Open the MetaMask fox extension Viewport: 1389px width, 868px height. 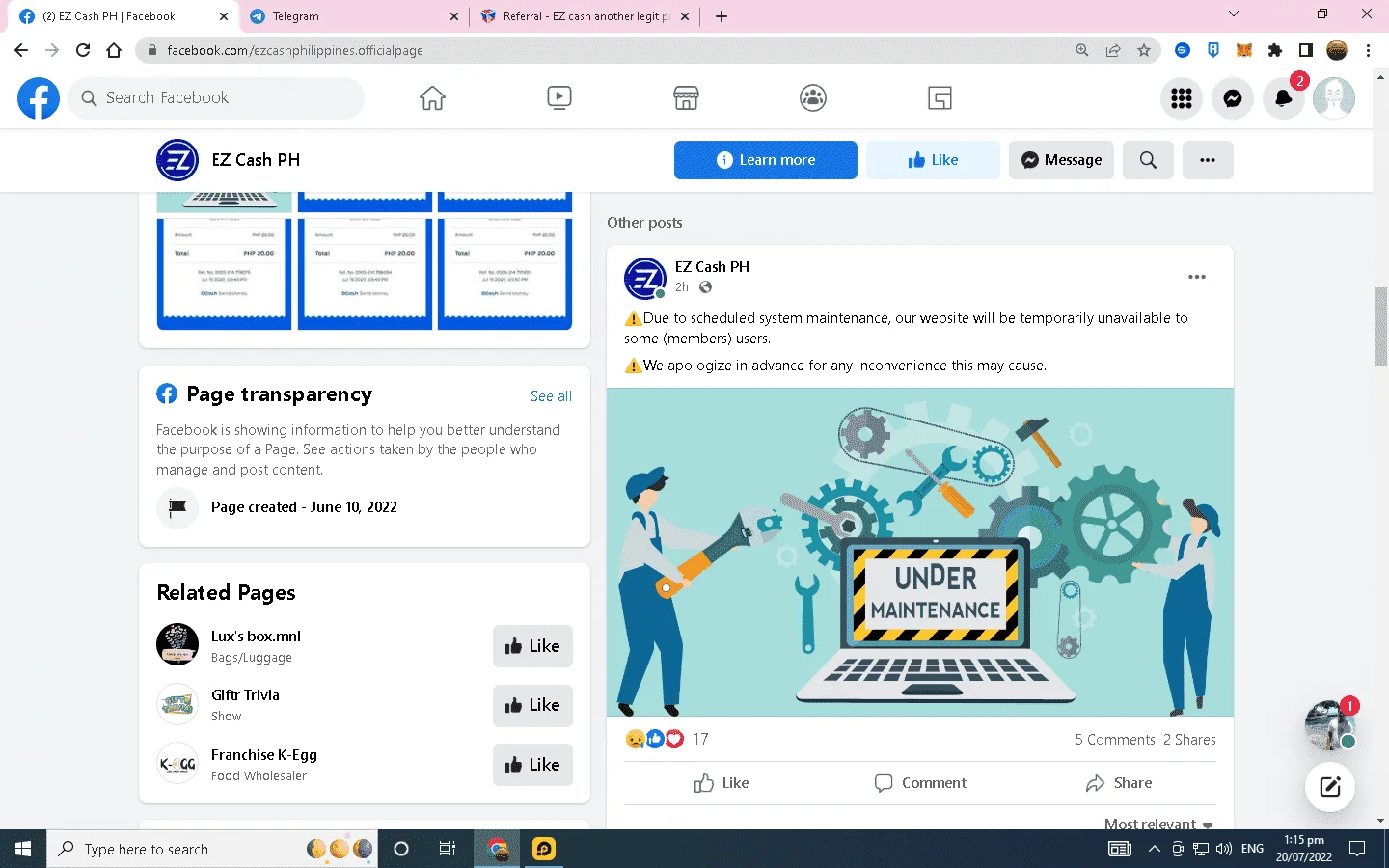[1244, 50]
